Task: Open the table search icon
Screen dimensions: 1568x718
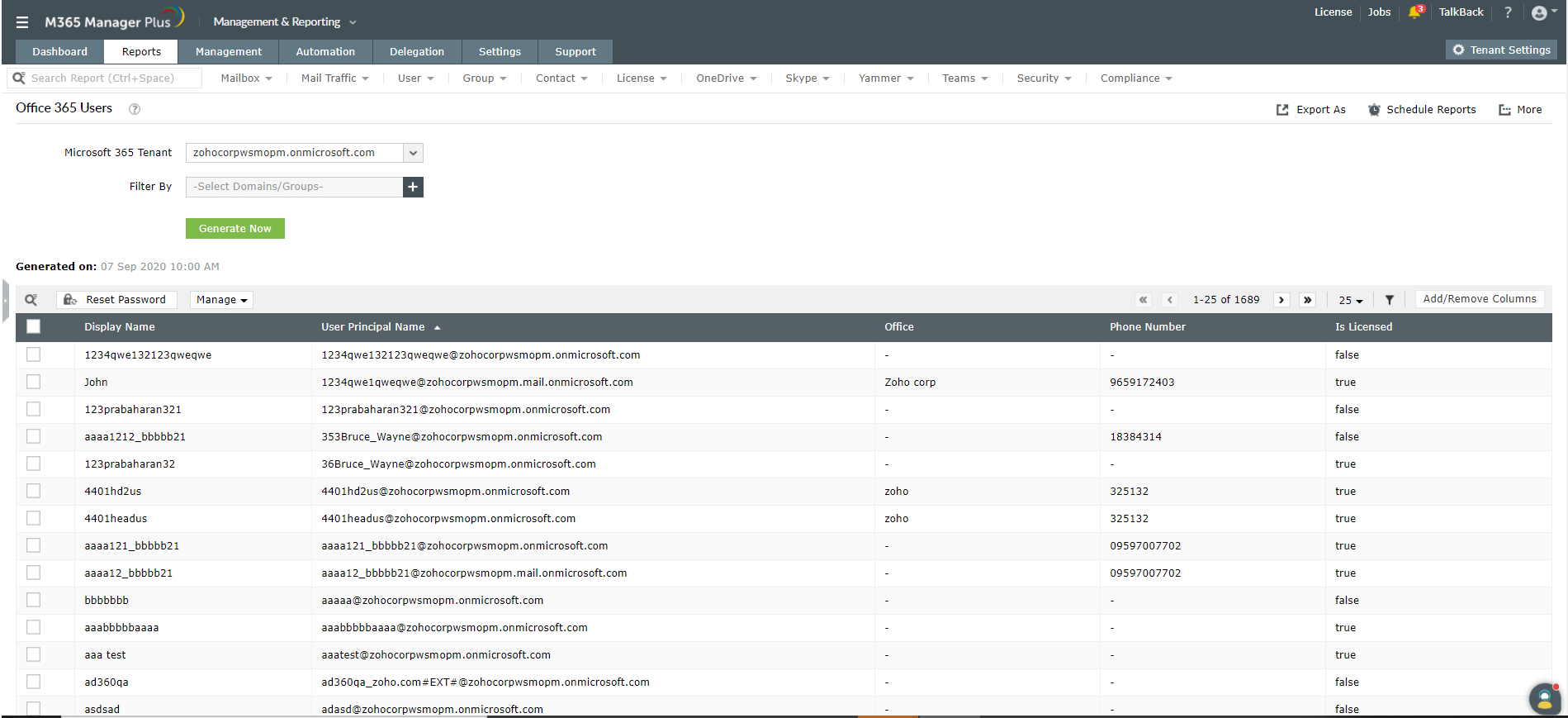Action: [31, 300]
